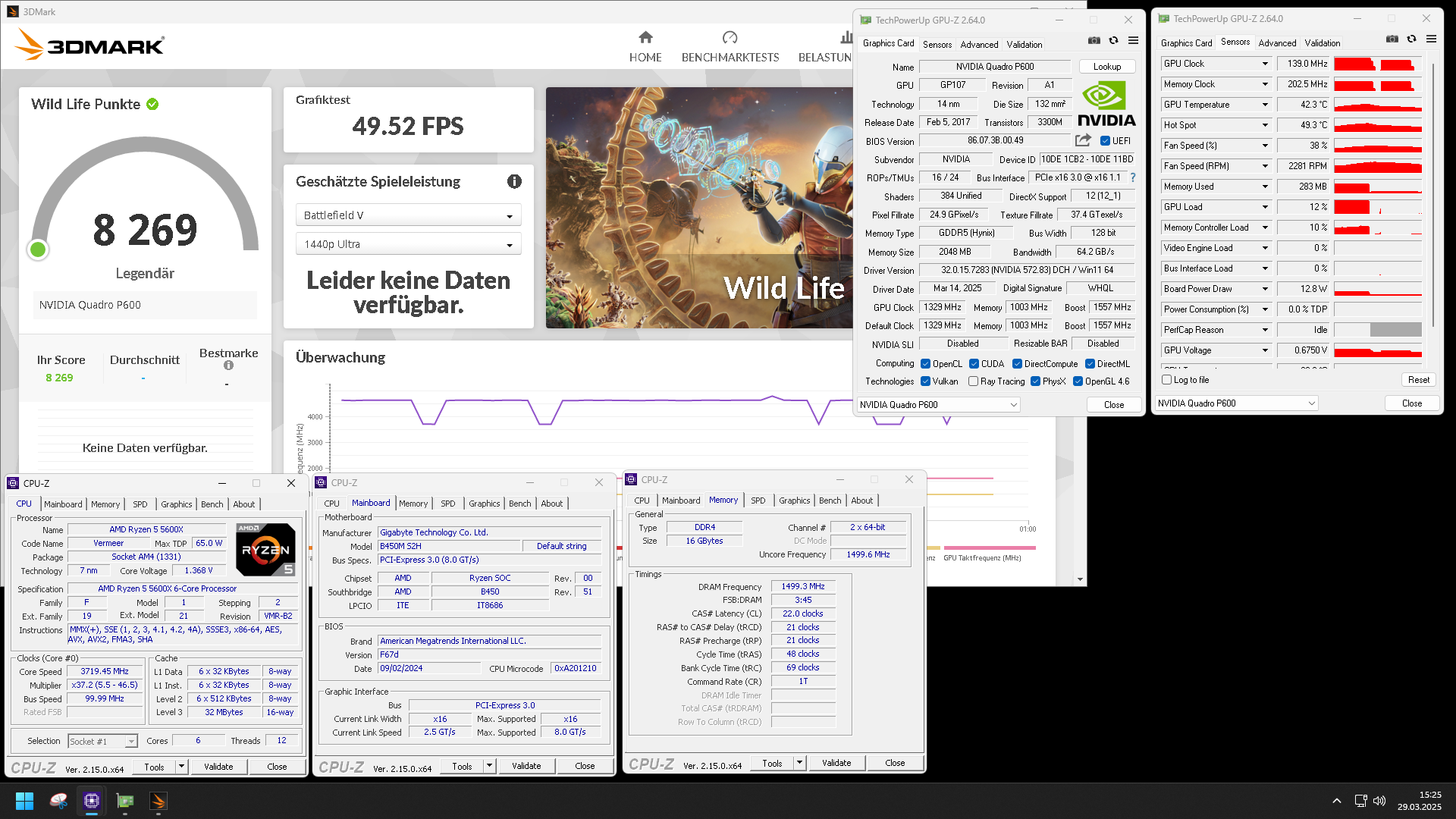Screen dimensions: 1456x819
Task: Expand the GPU Temperature sensor dropdown
Action: coord(1265,105)
